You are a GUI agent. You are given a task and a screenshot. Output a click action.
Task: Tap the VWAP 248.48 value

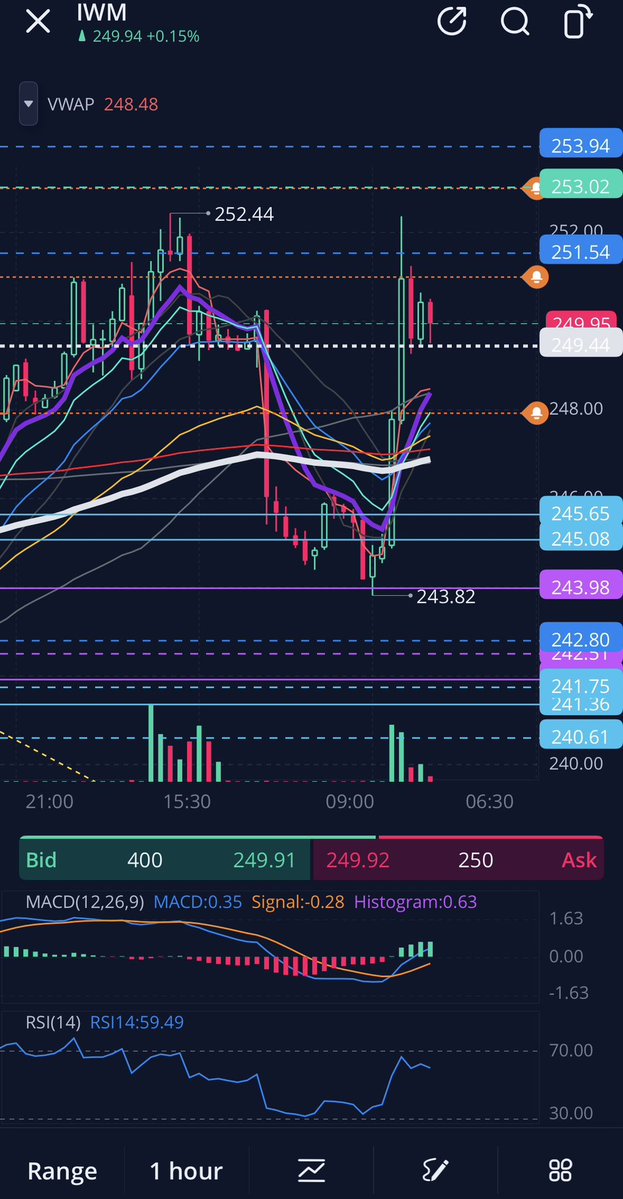coord(131,104)
